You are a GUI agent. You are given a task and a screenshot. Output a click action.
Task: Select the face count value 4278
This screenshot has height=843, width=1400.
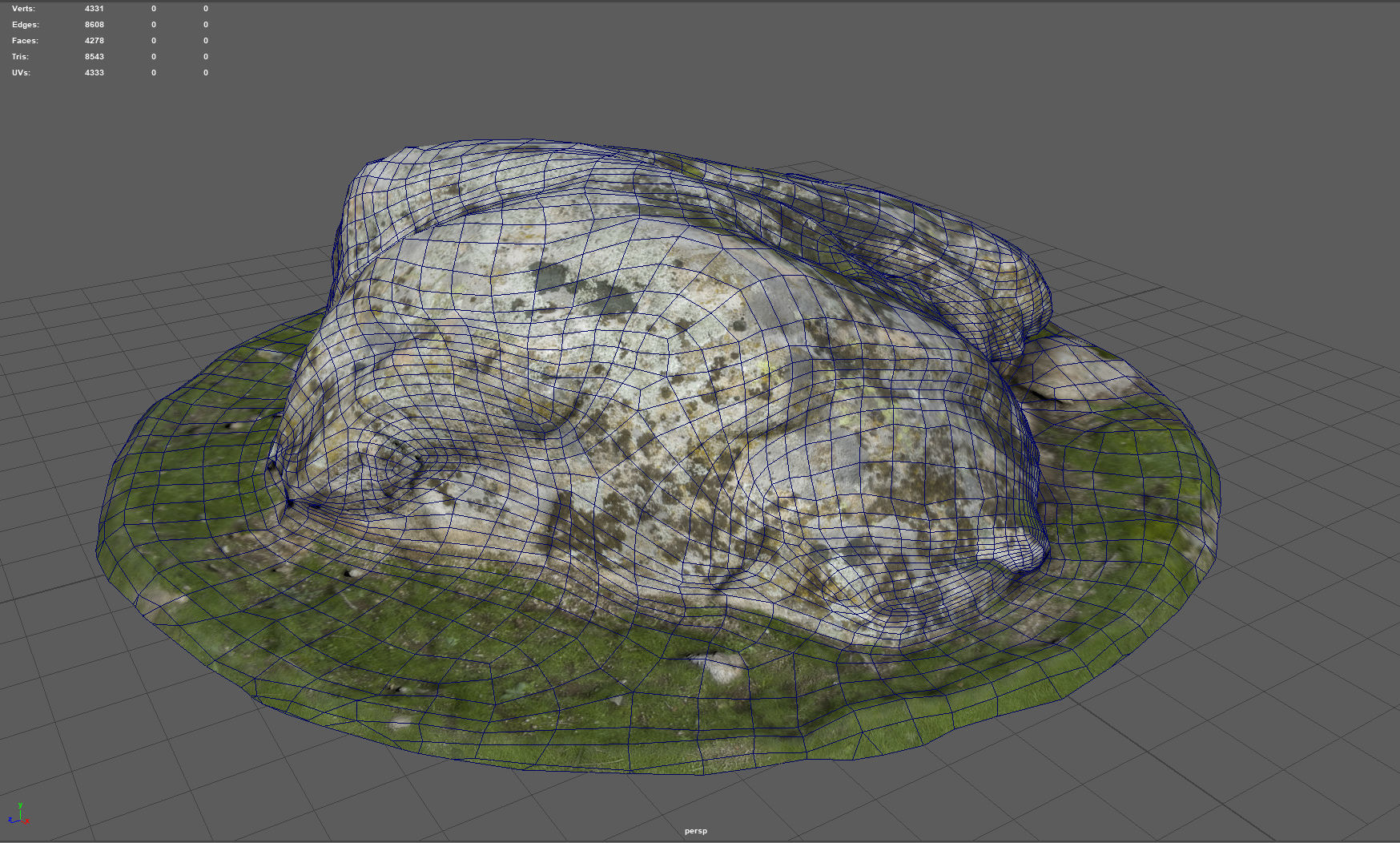tap(95, 41)
